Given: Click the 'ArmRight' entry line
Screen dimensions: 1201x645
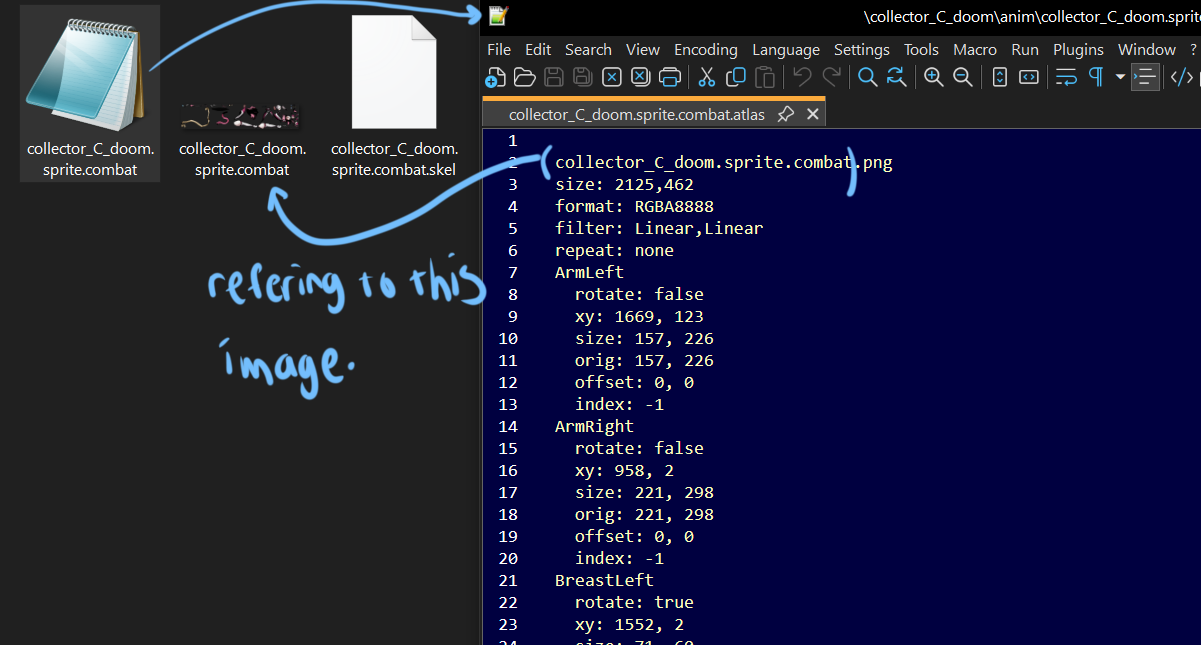Looking at the screenshot, I should coord(594,426).
